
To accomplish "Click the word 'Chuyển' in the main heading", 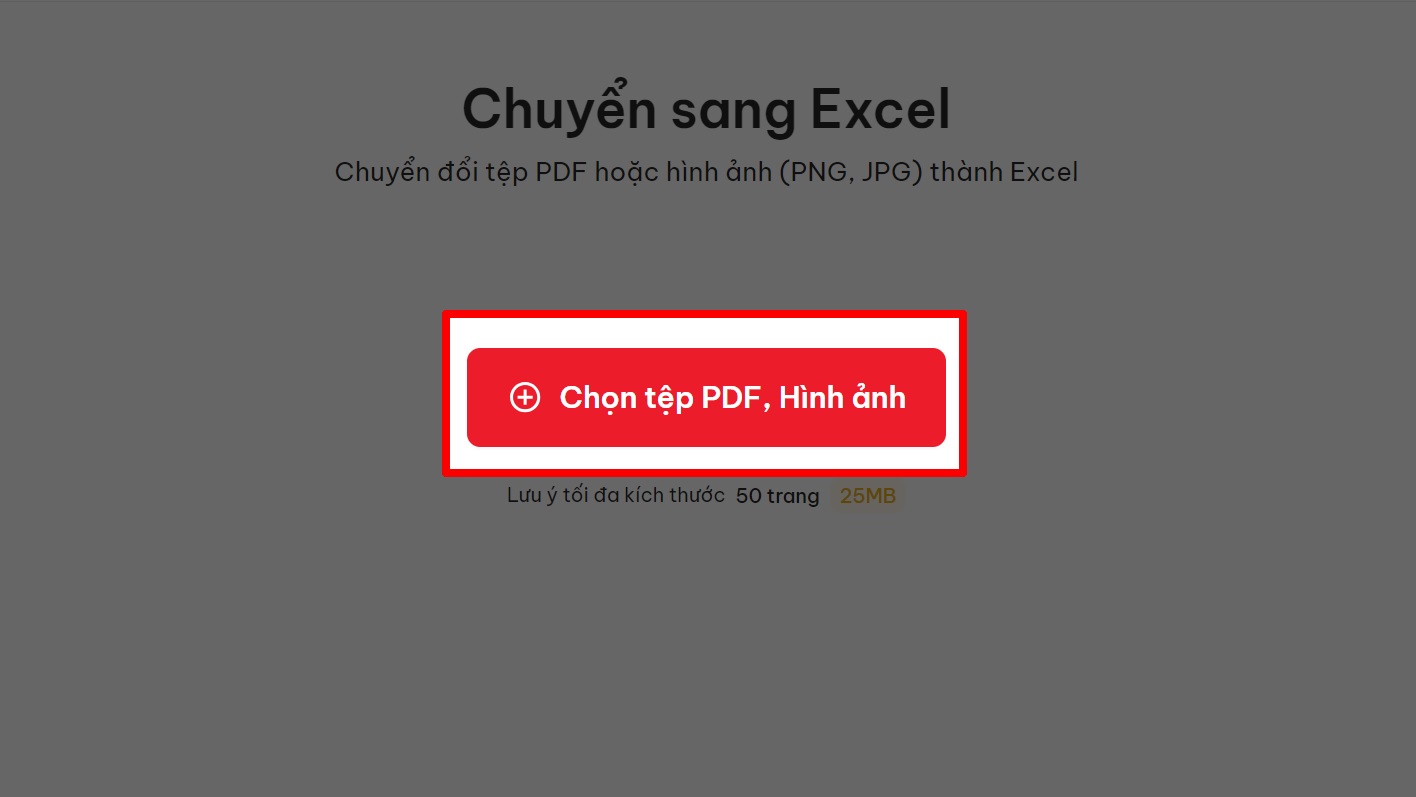I will tap(559, 110).
